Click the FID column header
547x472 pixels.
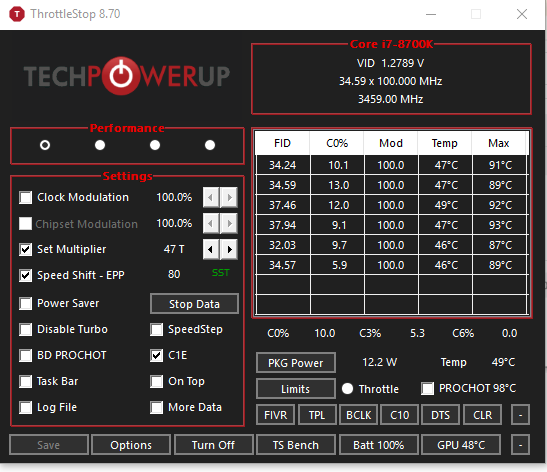pos(282,143)
